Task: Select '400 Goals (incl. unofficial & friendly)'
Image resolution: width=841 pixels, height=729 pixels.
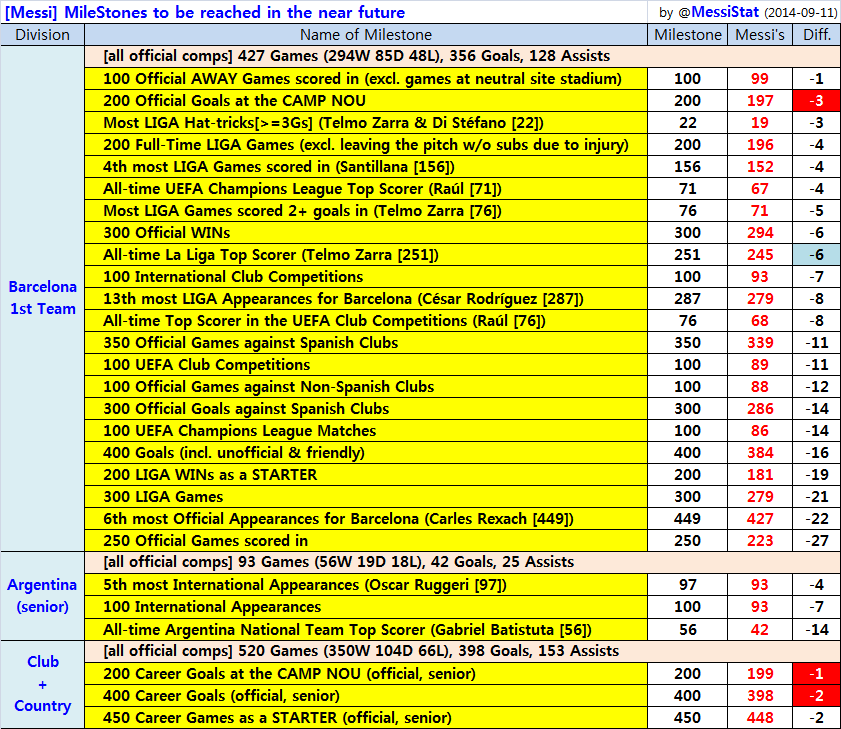Action: (366, 453)
